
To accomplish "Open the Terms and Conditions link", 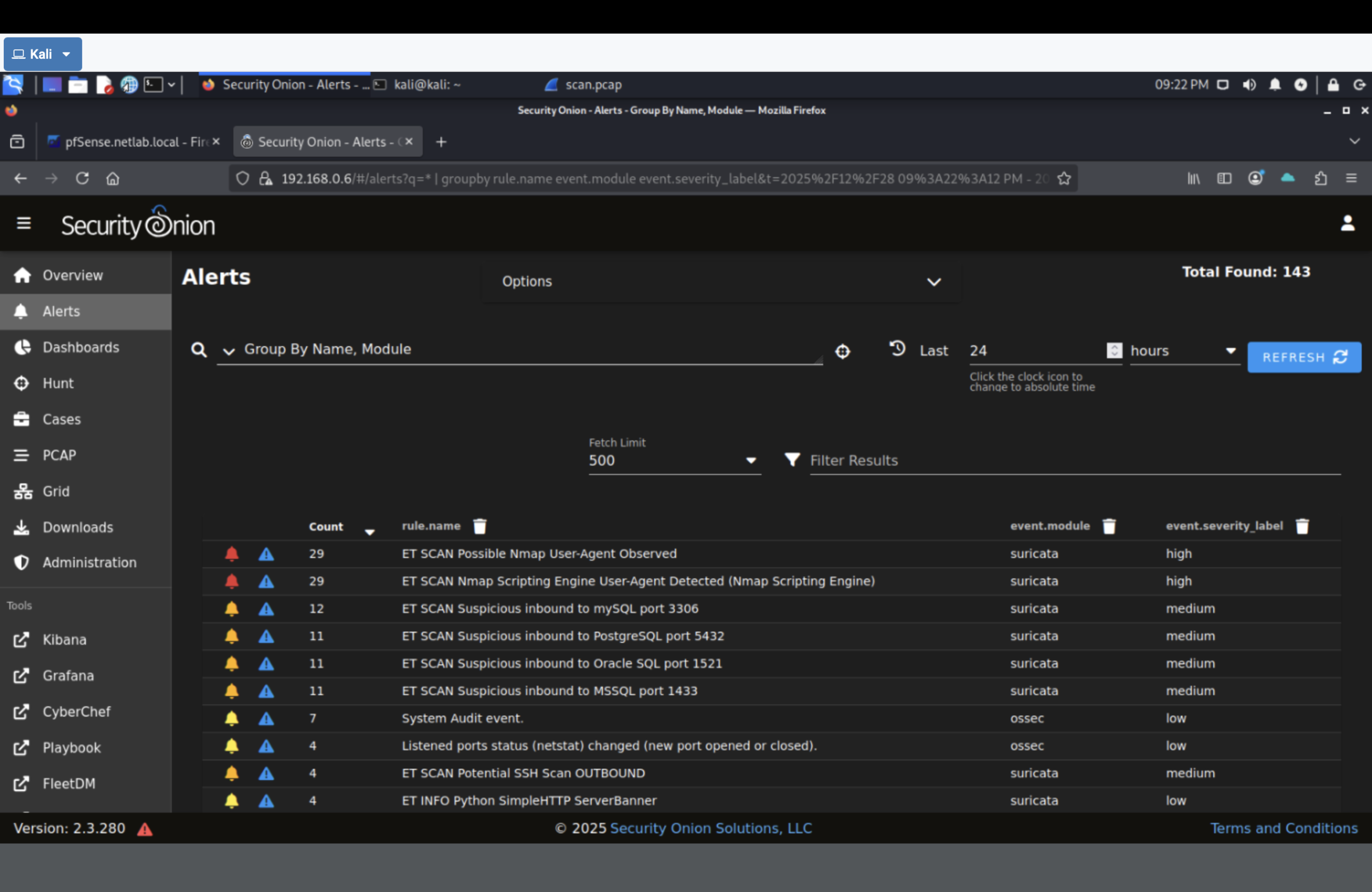I will 1284,828.
